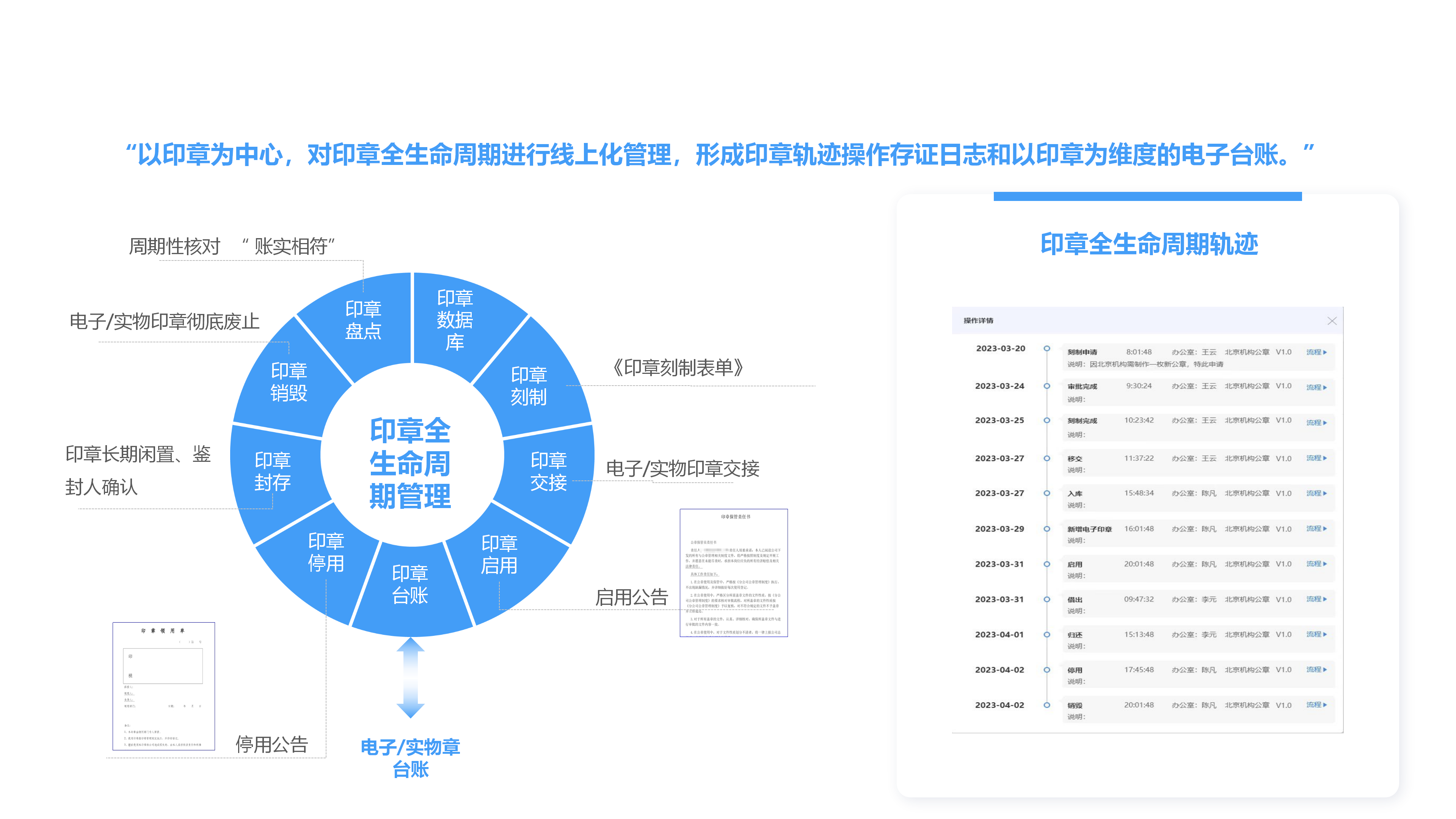1456x819 pixels.
Task: Open the 印章保管责任书 document thumbnail
Action: pos(734,573)
